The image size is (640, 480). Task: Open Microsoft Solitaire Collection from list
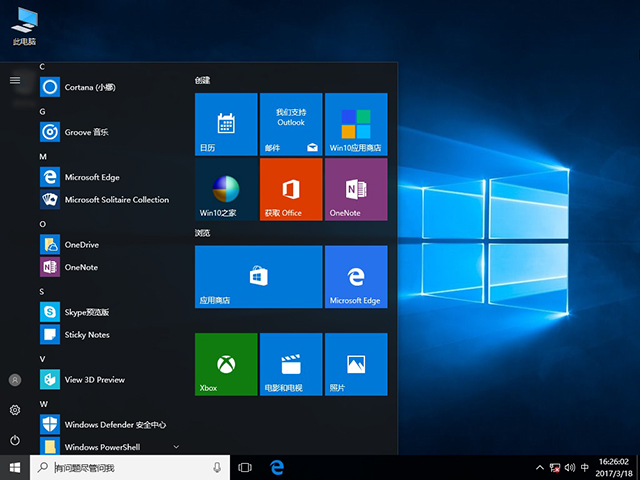(116, 199)
